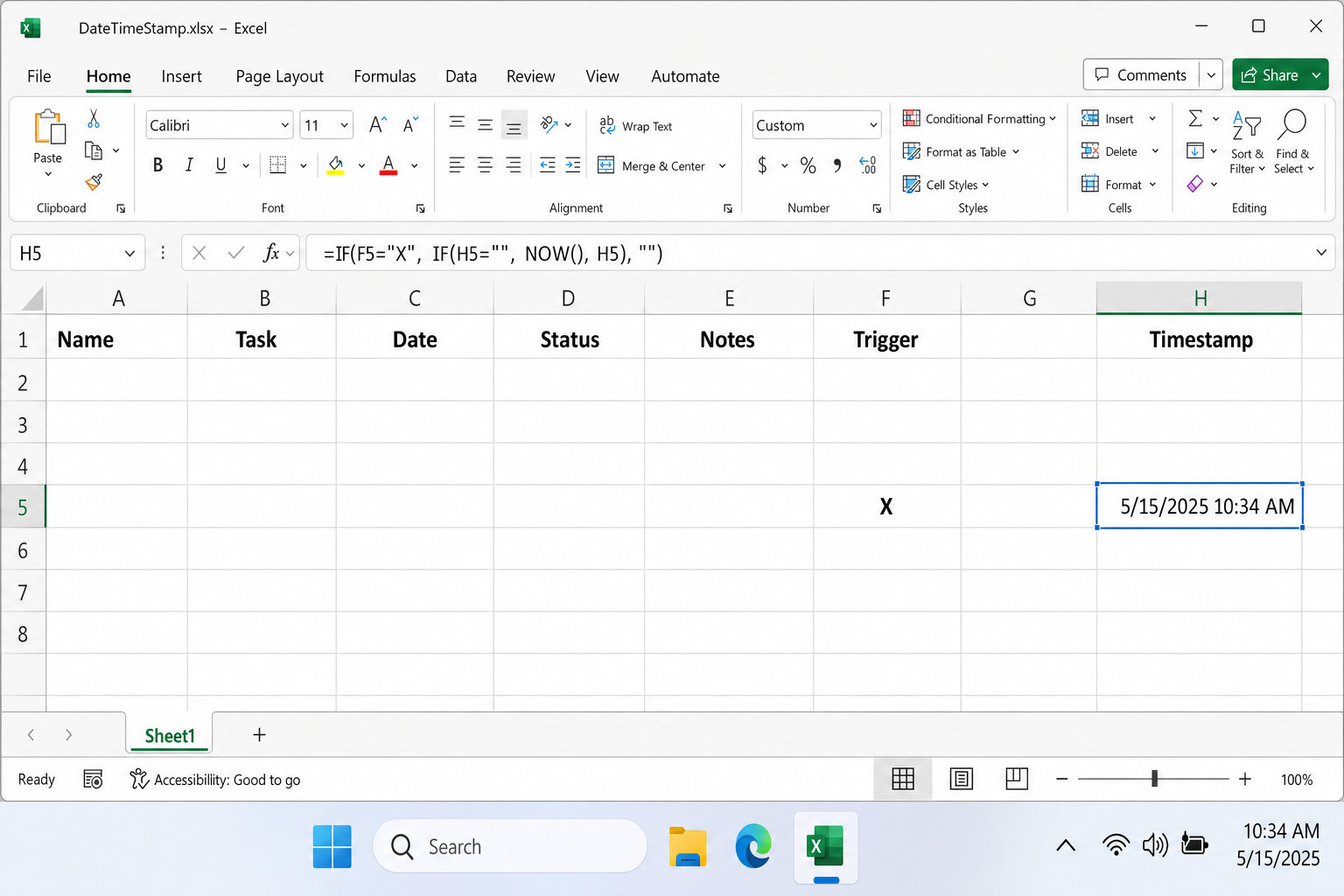Open the Calibri font name dropdown
The width and height of the screenshot is (1344, 896).
point(284,125)
